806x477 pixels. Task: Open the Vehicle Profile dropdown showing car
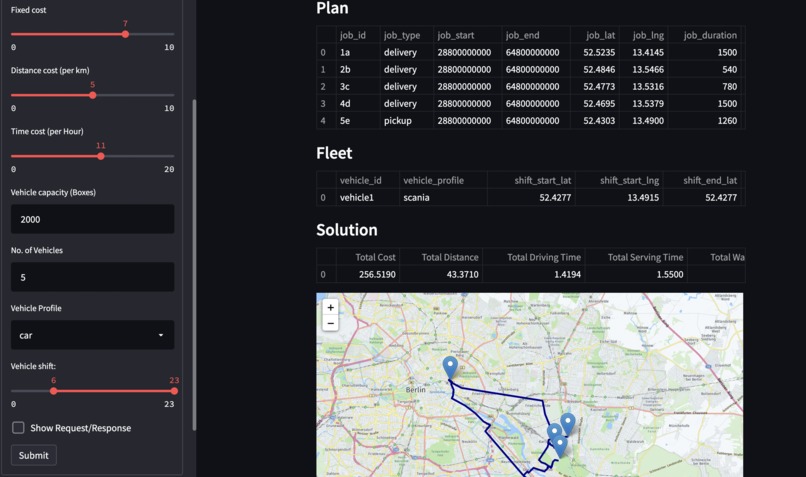tap(93, 335)
